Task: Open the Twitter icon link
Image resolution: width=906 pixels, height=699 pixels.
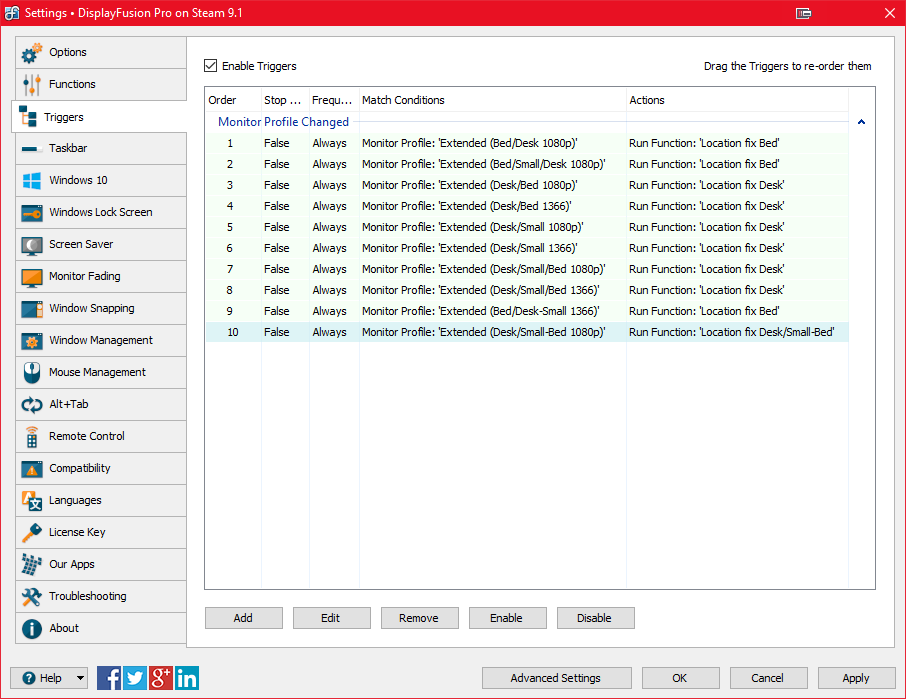Action: click(x=135, y=678)
